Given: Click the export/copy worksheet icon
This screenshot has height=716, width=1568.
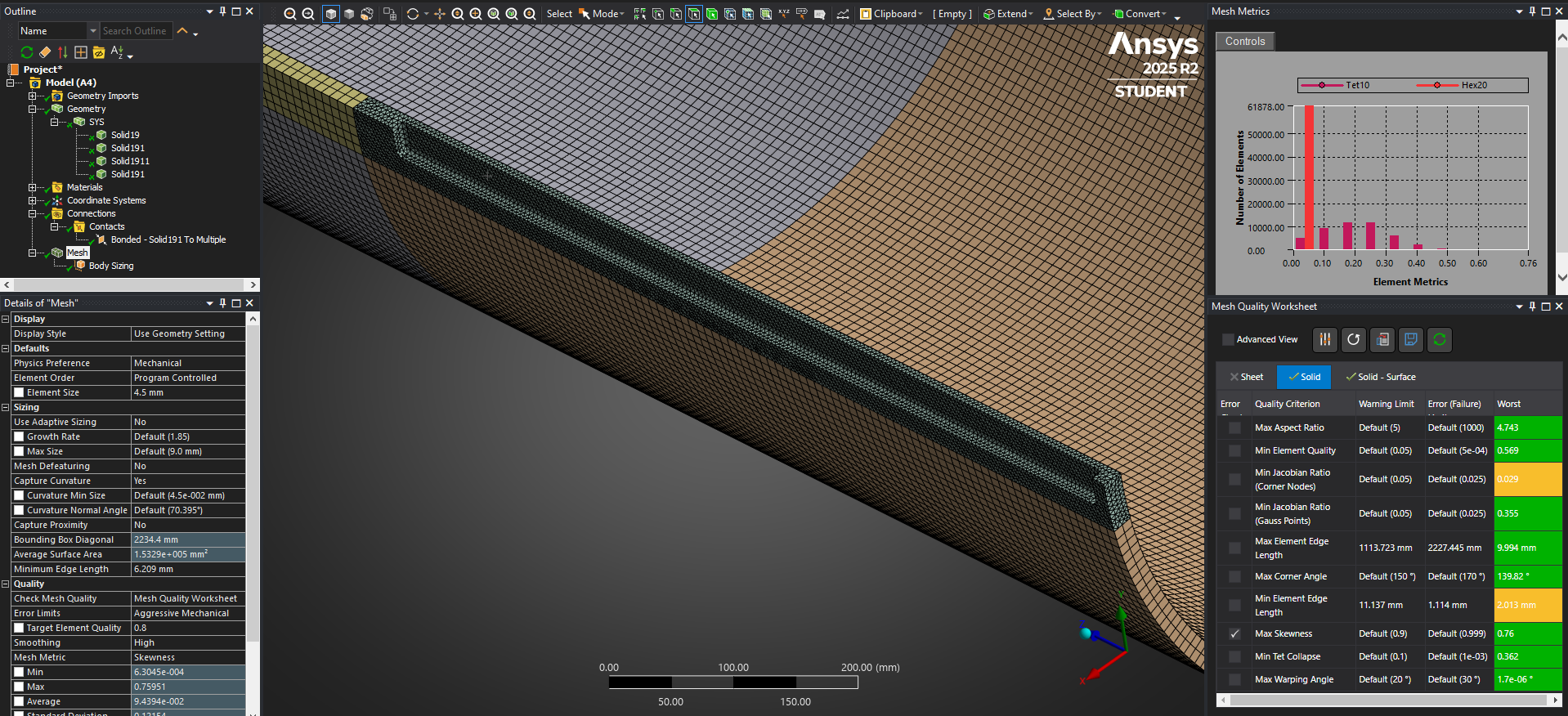Looking at the screenshot, I should click(x=1382, y=339).
